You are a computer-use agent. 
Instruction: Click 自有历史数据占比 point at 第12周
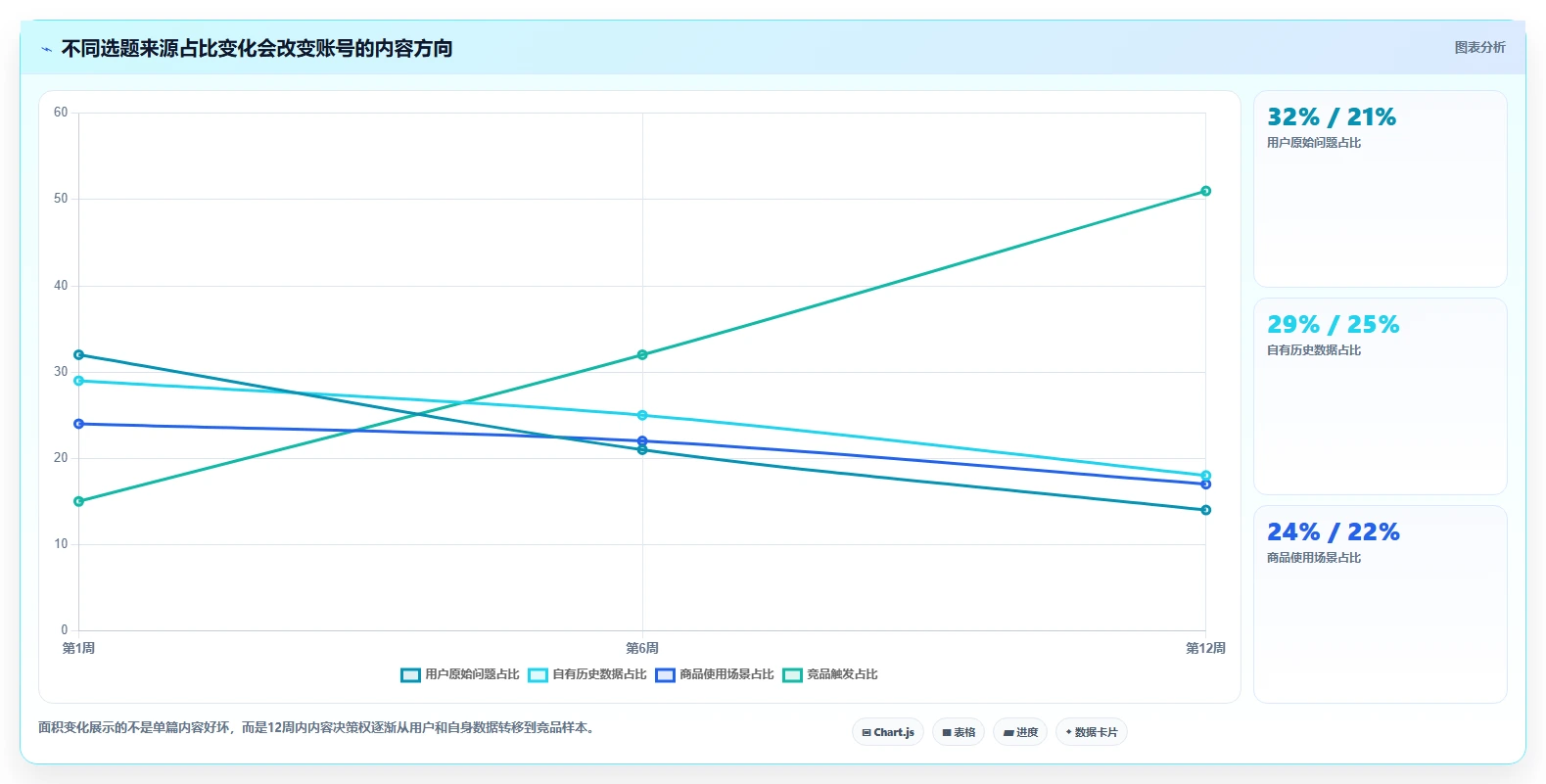(1205, 476)
